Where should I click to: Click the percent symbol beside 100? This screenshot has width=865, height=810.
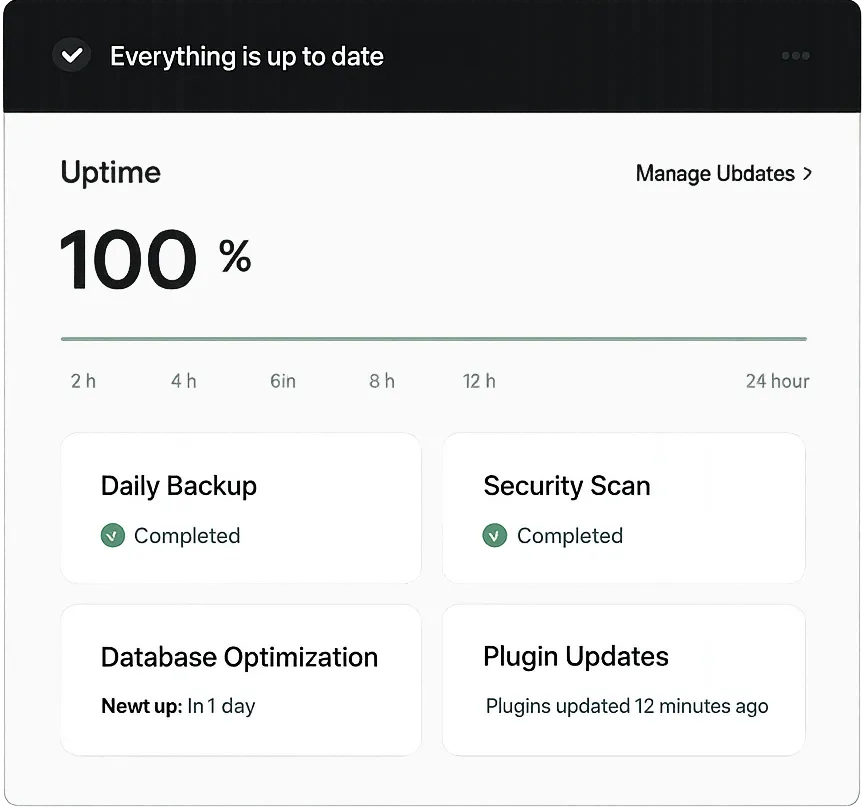click(236, 257)
